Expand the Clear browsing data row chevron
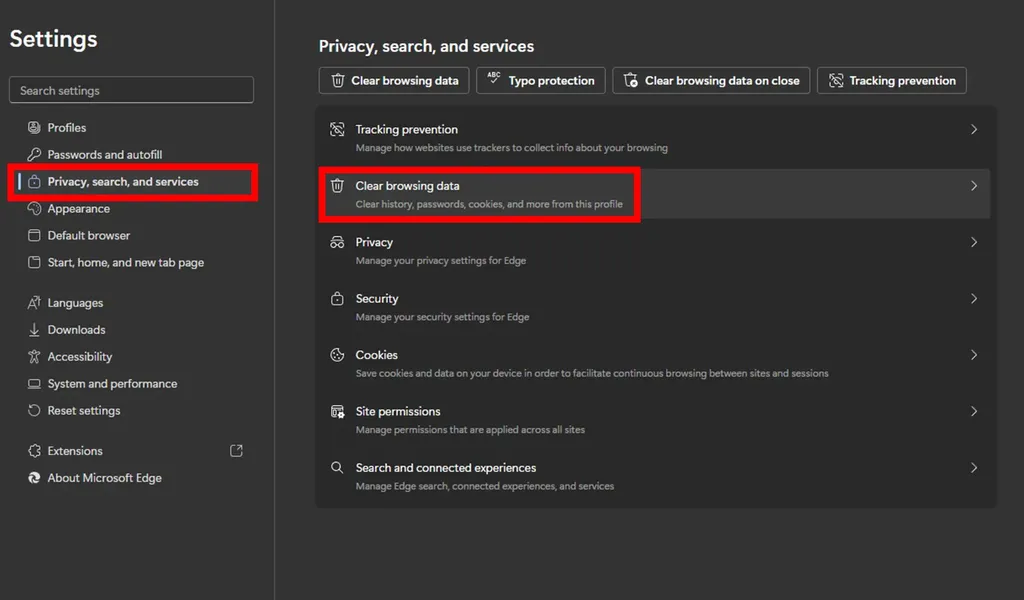The height and width of the screenshot is (600, 1024). [x=973, y=186]
